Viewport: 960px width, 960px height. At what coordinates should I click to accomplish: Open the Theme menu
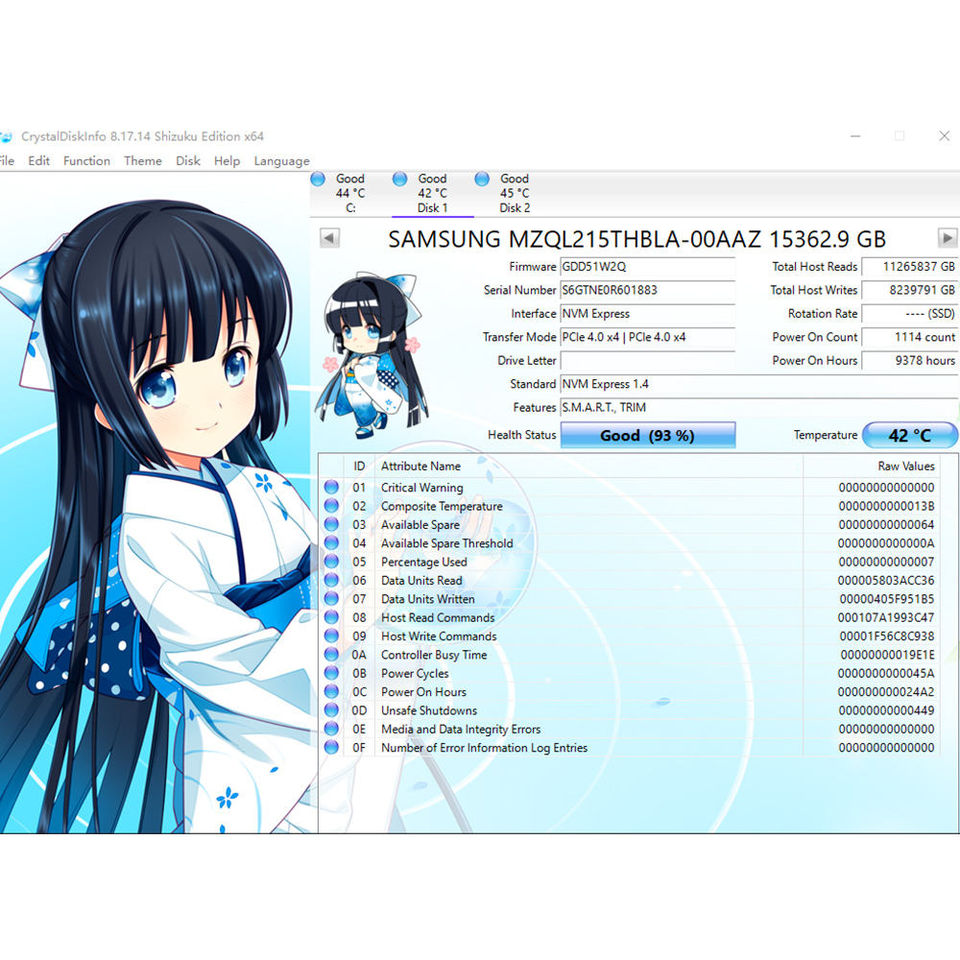(143, 161)
